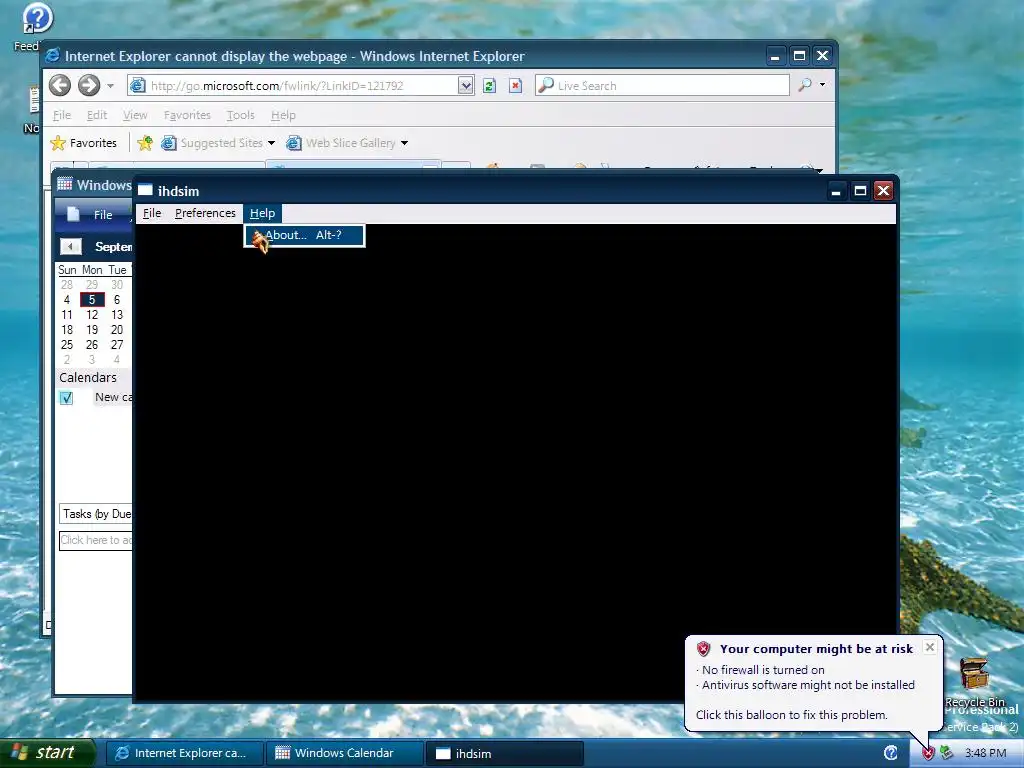Click the ihdsim taskbar button
The height and width of the screenshot is (768, 1024).
(x=504, y=753)
